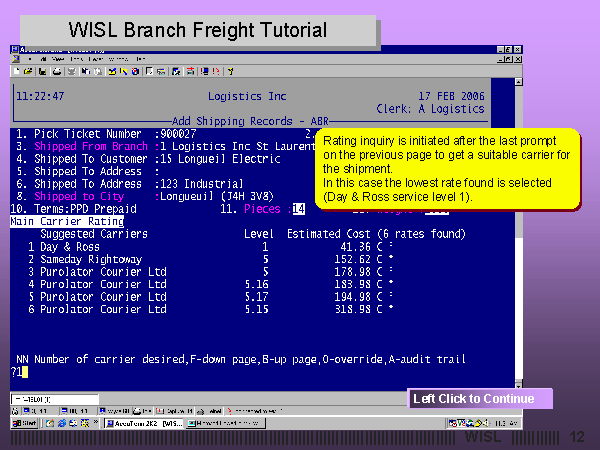The width and height of the screenshot is (600, 450).
Task: Click the Open folder toolbar icon
Action: (28, 71)
